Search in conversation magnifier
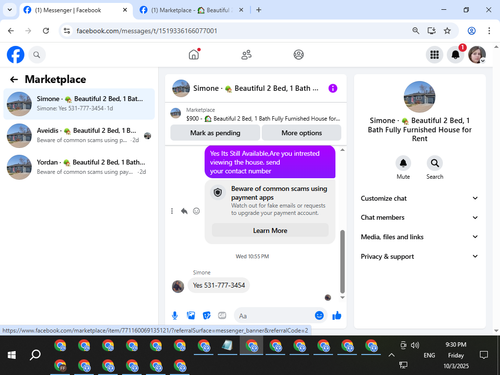Image resolution: width=500 pixels, height=375 pixels. click(435, 163)
